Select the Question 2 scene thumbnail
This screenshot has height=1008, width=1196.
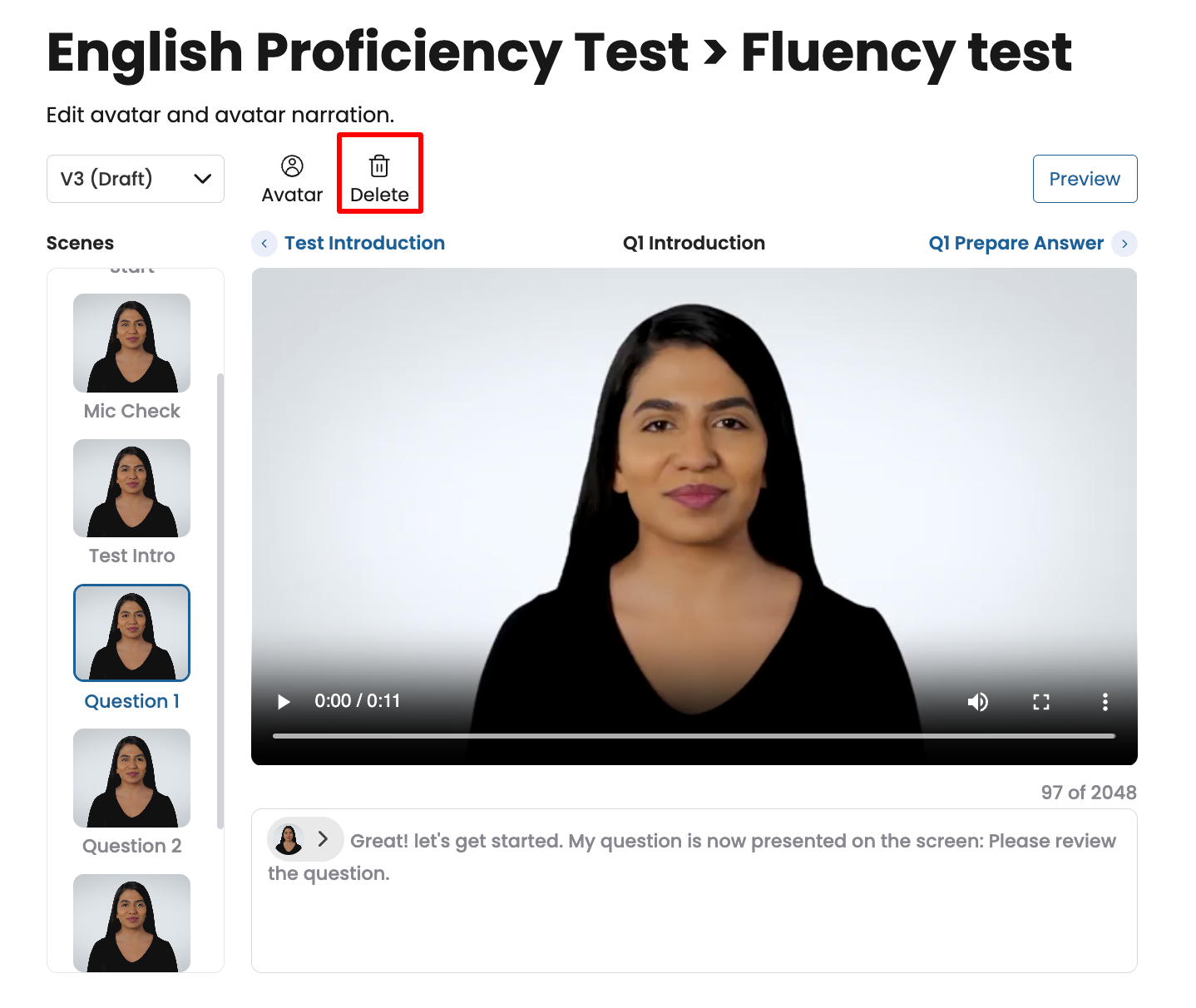pyautogui.click(x=131, y=778)
